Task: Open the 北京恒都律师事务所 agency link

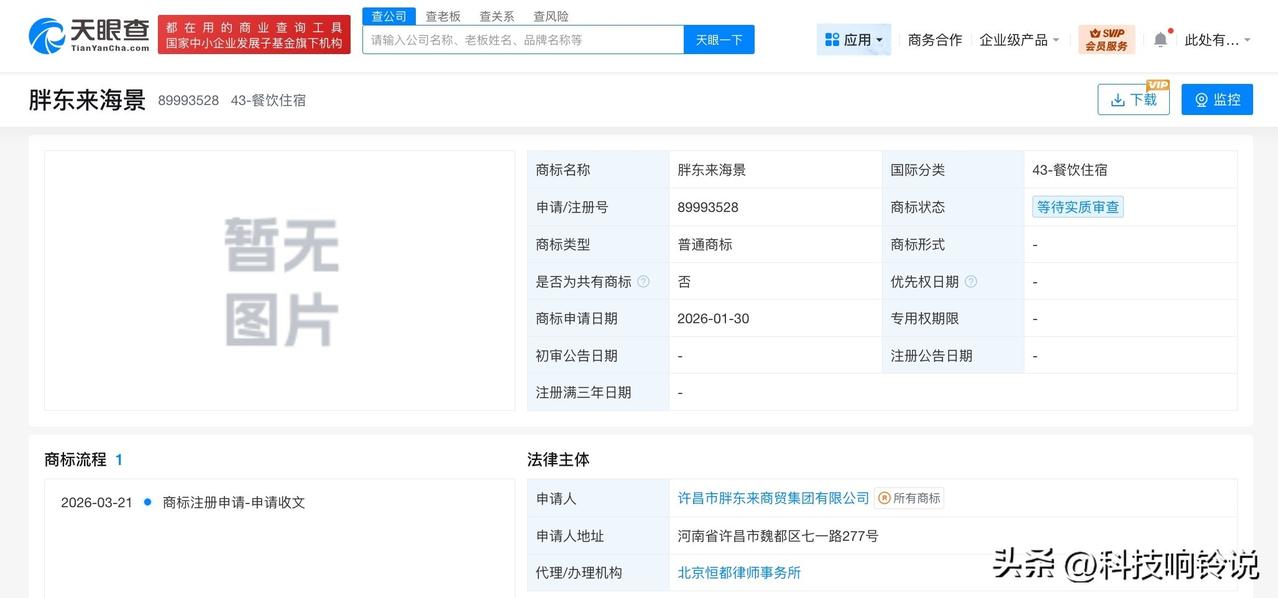Action: (739, 573)
